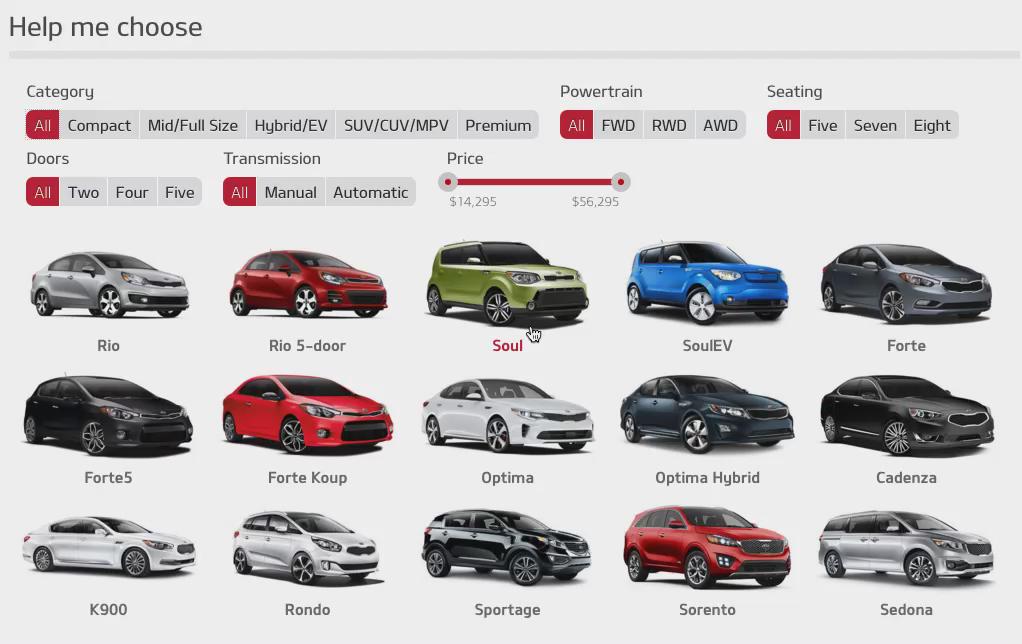Click the Optima Hybrid model name

707,478
